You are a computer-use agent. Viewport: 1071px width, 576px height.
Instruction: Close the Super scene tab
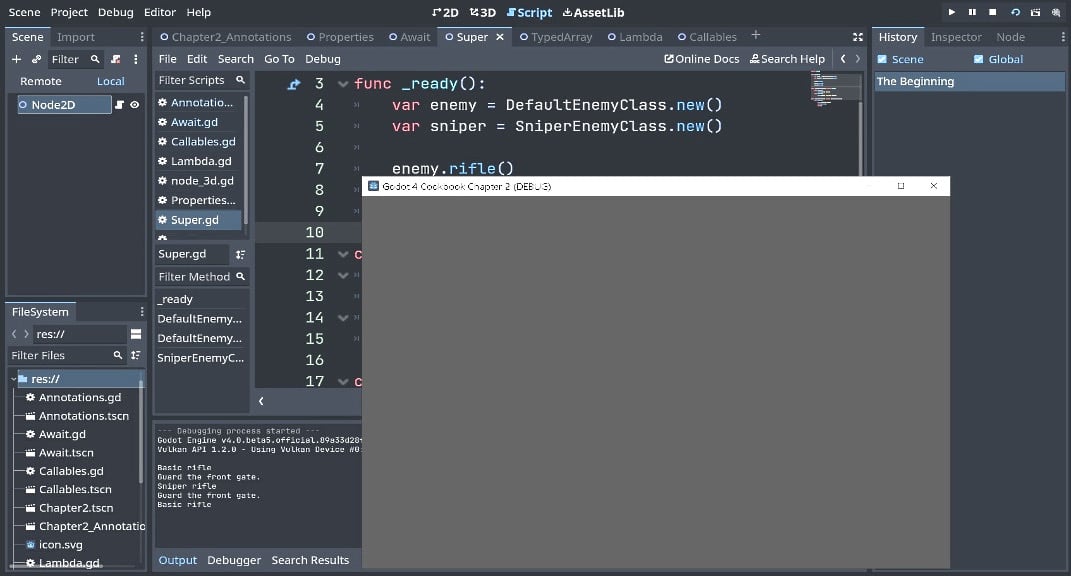[x=500, y=37]
